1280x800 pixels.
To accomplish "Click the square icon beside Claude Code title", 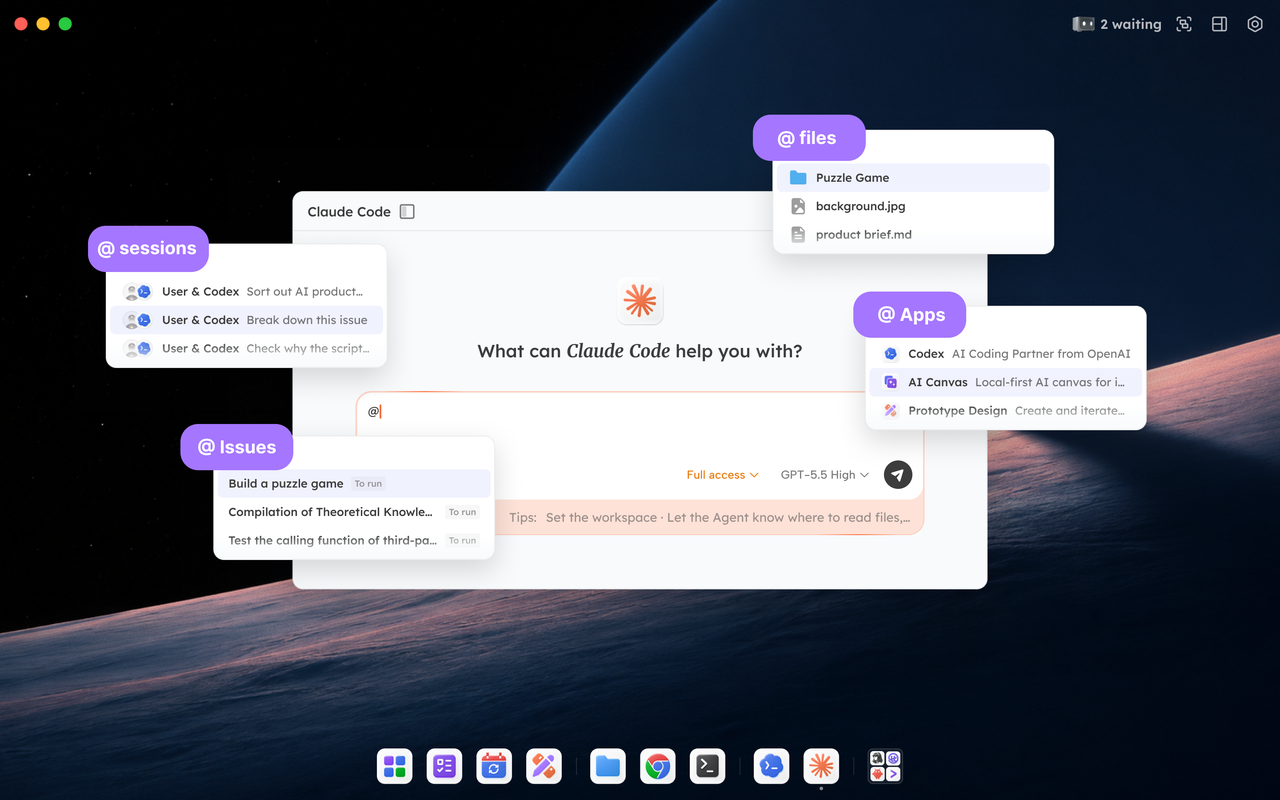I will click(407, 211).
